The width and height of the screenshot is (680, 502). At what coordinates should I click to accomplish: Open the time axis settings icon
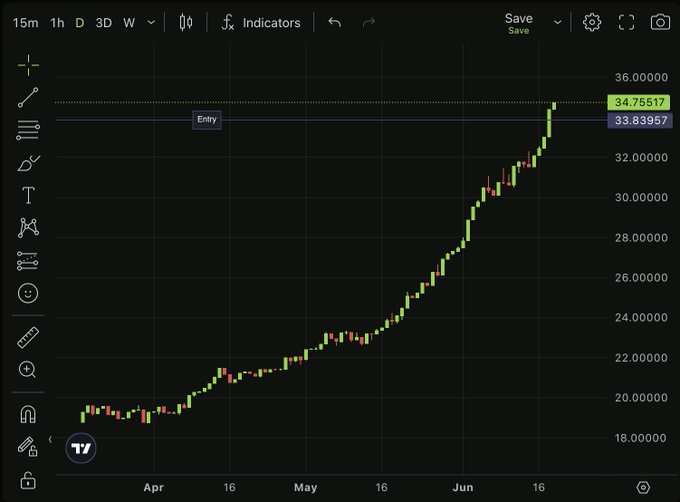[x=643, y=487]
